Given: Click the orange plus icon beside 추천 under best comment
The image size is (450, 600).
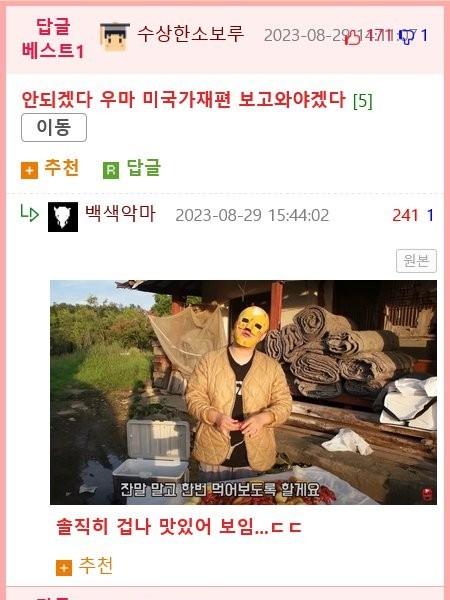Looking at the screenshot, I should (29, 171).
